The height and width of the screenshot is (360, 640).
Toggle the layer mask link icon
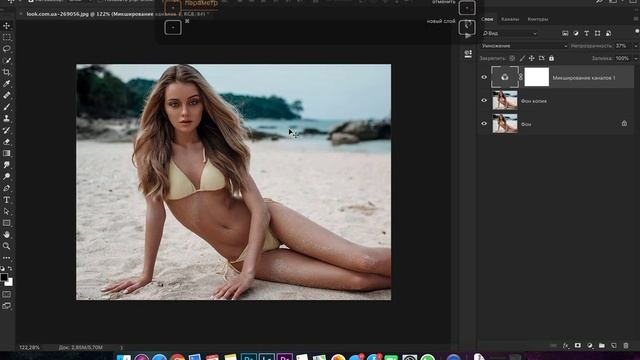point(521,77)
